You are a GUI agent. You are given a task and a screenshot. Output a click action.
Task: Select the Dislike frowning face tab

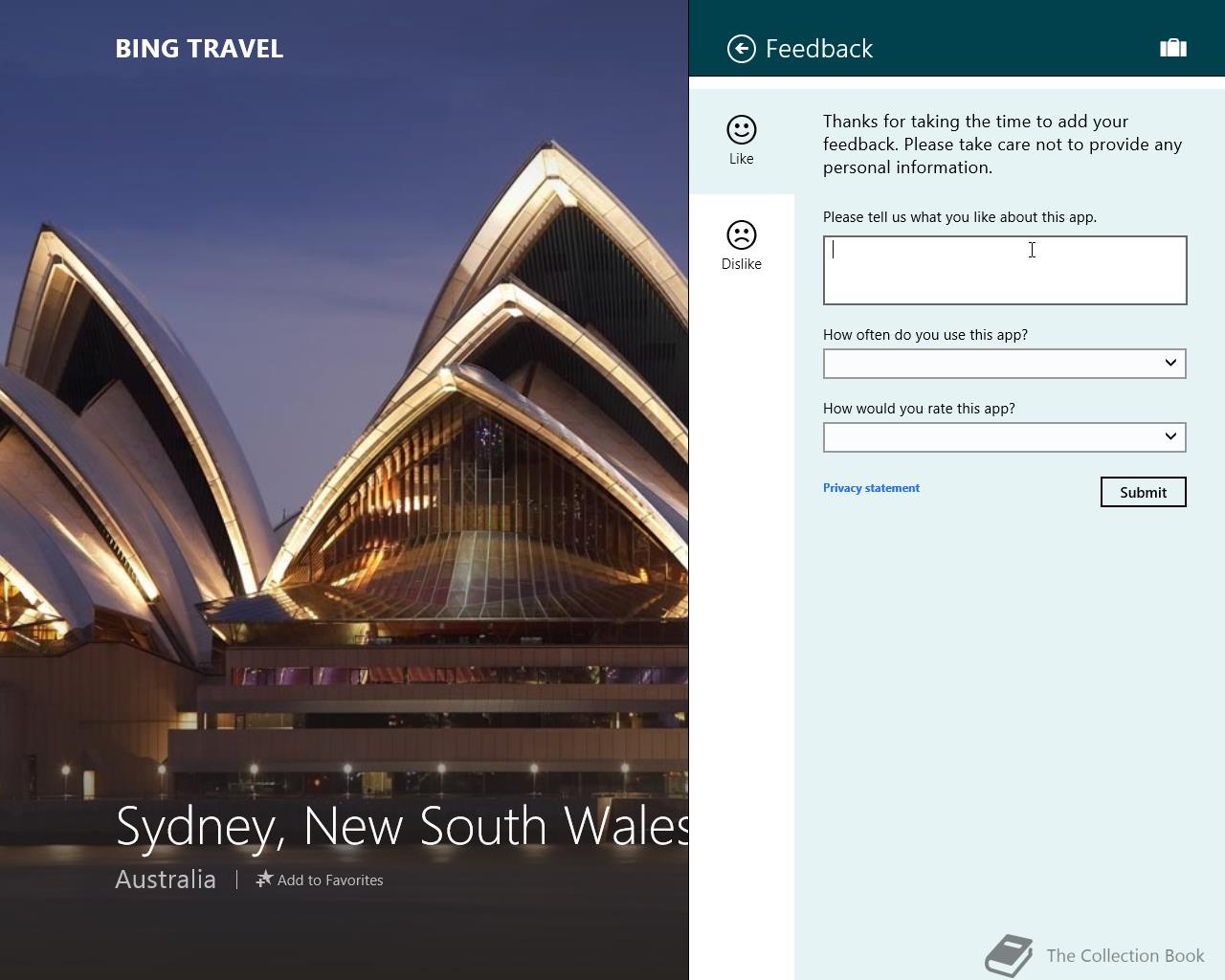[x=742, y=246]
